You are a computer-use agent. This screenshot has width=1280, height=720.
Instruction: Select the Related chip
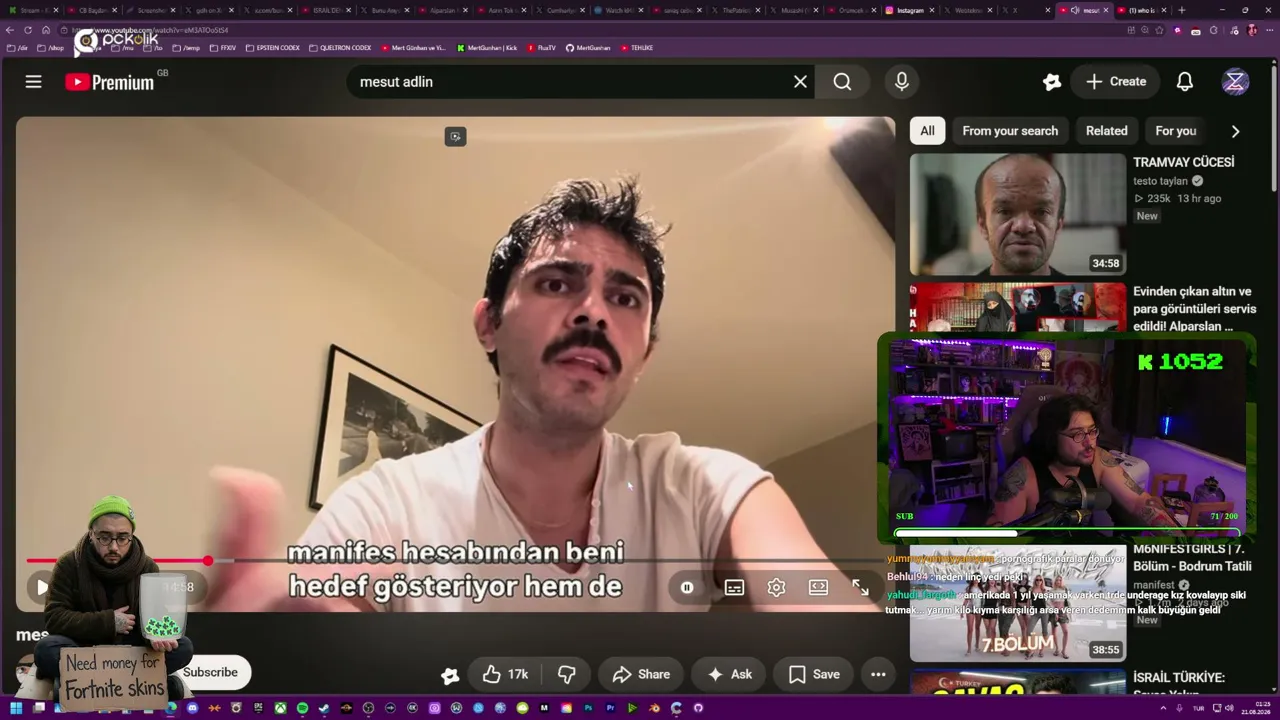click(x=1107, y=131)
